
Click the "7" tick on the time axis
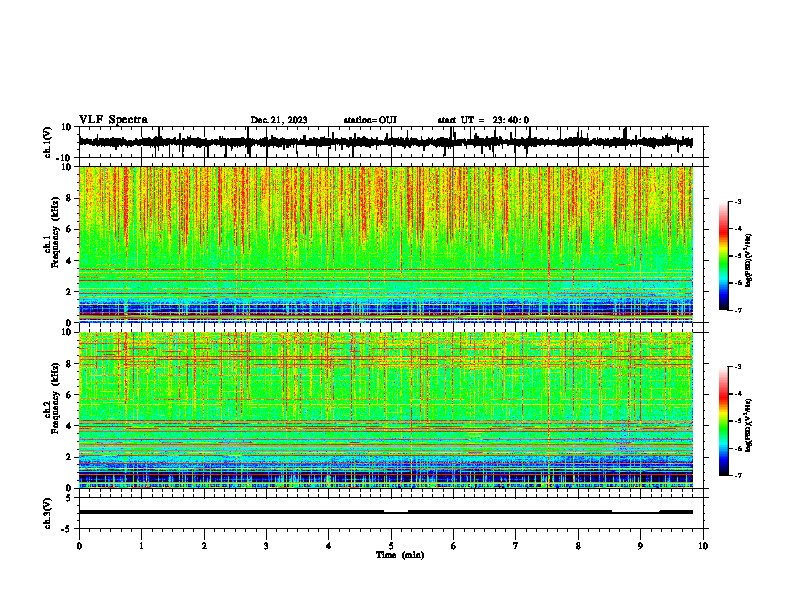[516, 546]
